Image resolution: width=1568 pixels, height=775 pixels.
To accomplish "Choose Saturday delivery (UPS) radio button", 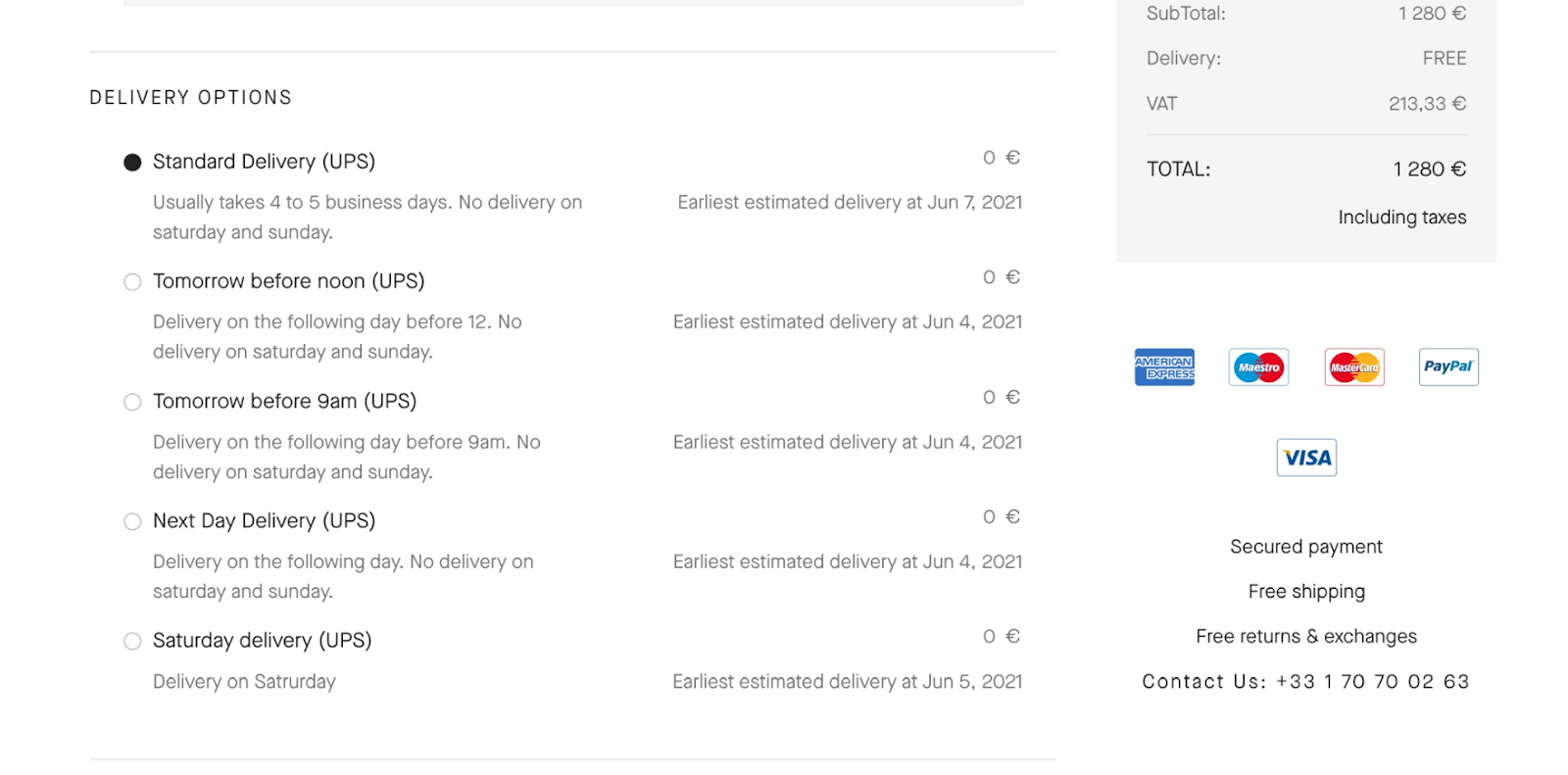I will (132, 642).
